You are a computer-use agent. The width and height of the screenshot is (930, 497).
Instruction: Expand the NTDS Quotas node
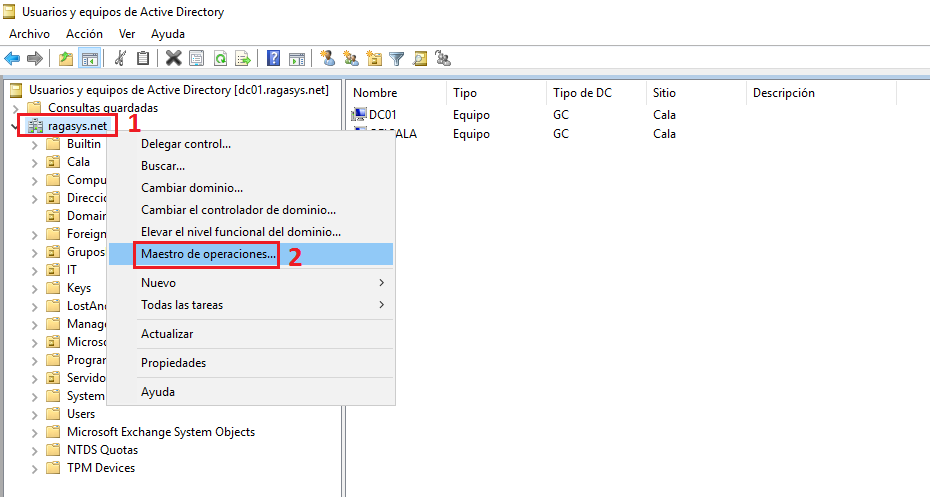(x=34, y=451)
